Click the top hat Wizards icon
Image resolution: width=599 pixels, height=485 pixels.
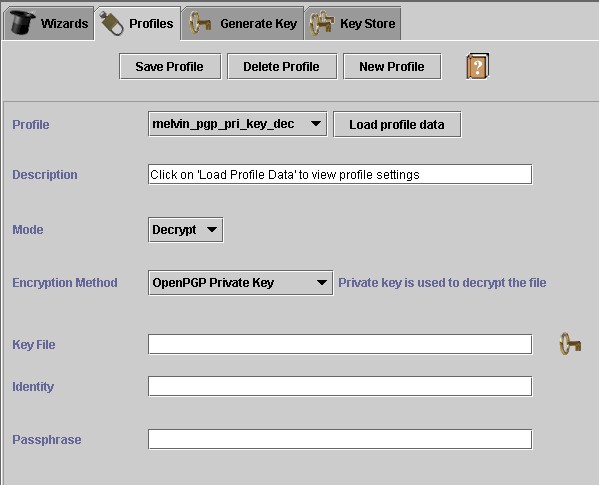[x=23, y=23]
